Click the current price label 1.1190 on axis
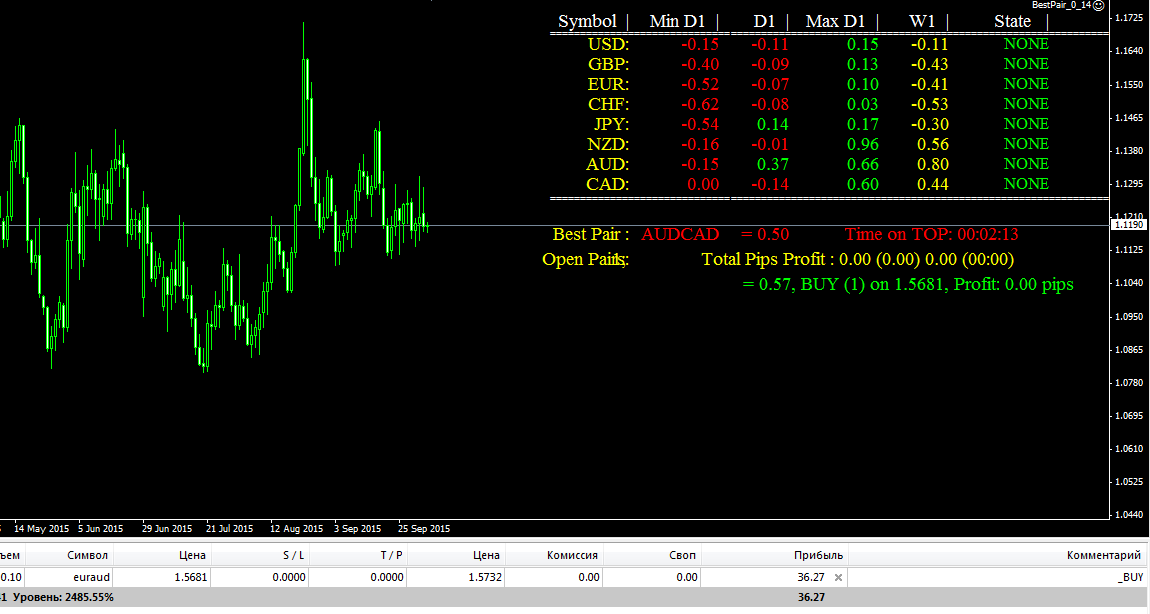 click(x=1129, y=224)
